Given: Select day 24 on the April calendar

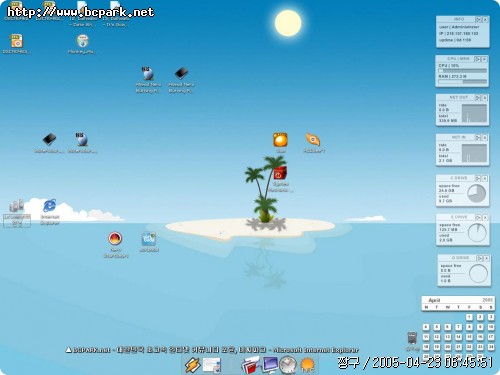Looking at the screenshot, I should click(x=491, y=347).
